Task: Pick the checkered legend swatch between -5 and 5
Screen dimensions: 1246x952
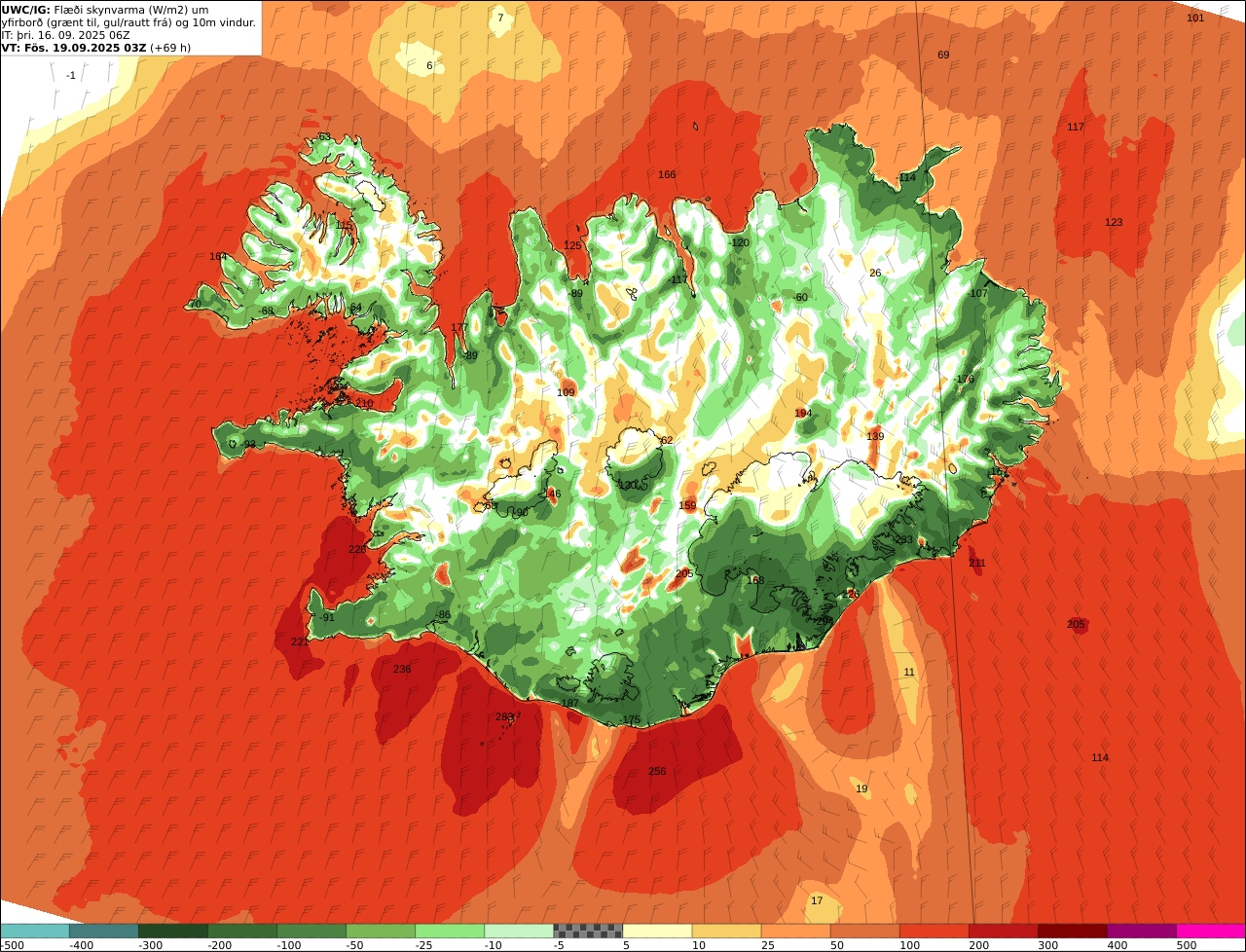Action: [x=588, y=931]
